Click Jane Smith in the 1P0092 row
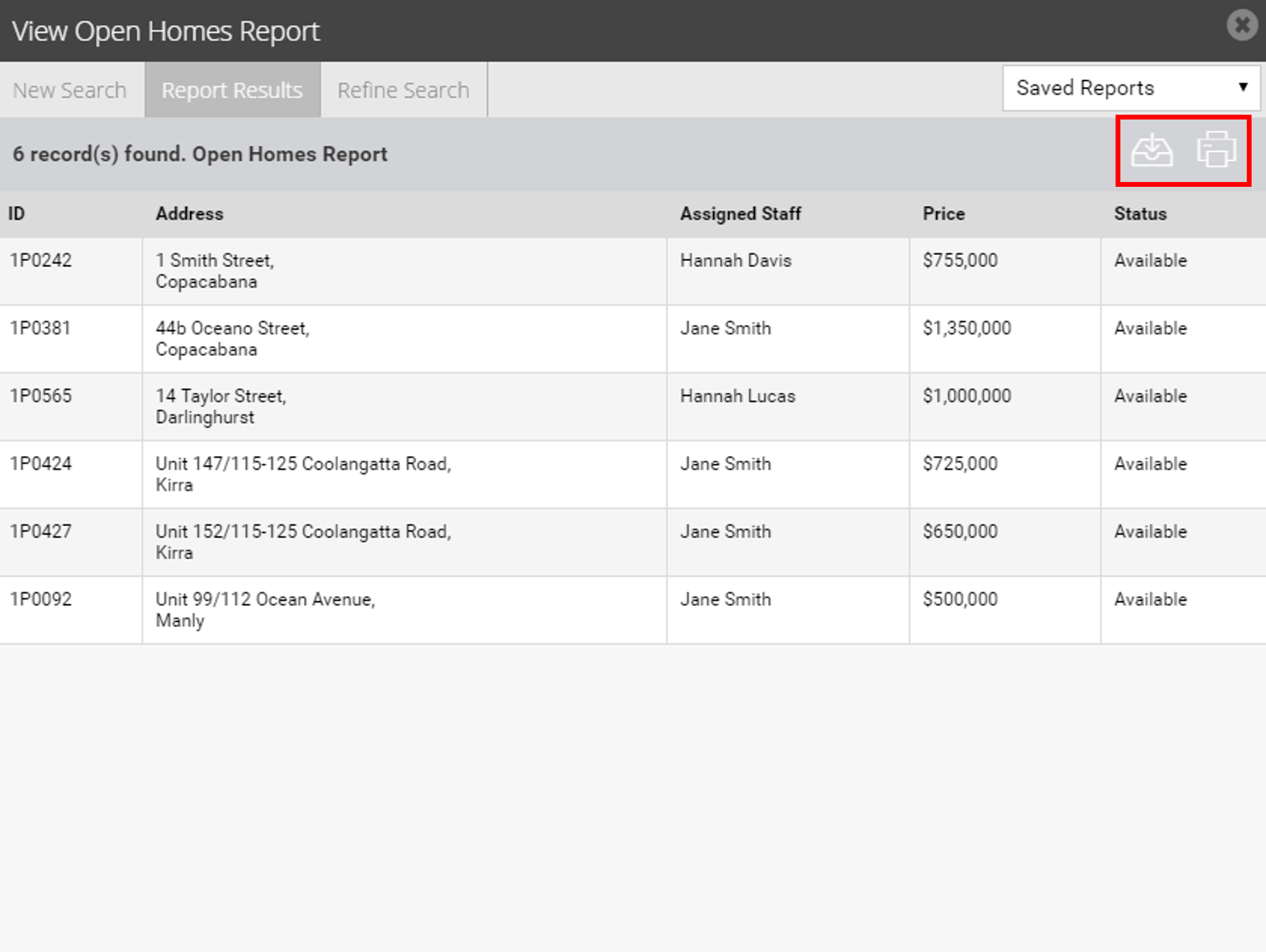 [x=725, y=599]
